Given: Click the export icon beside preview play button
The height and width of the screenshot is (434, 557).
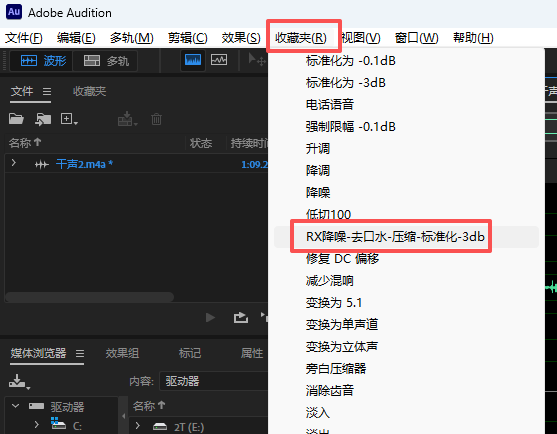Looking at the screenshot, I should click(241, 317).
